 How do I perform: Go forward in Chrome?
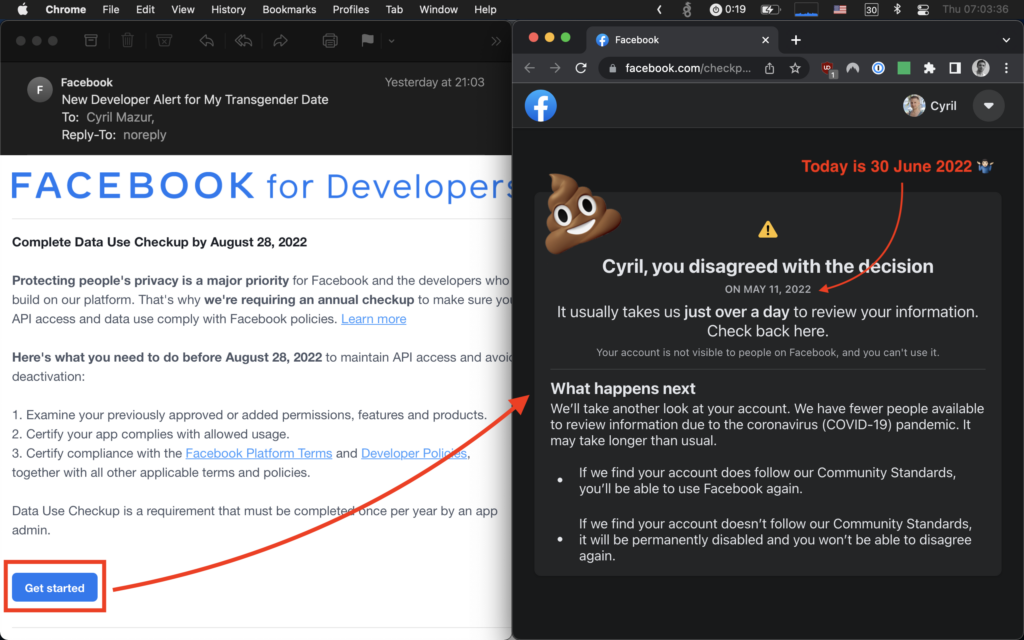(555, 68)
